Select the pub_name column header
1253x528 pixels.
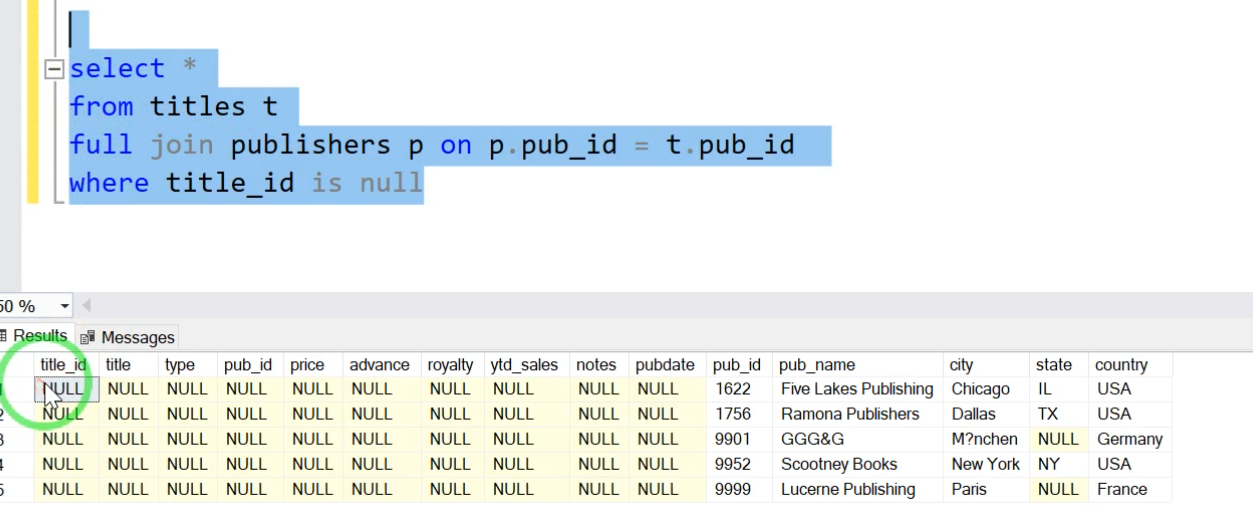point(817,365)
